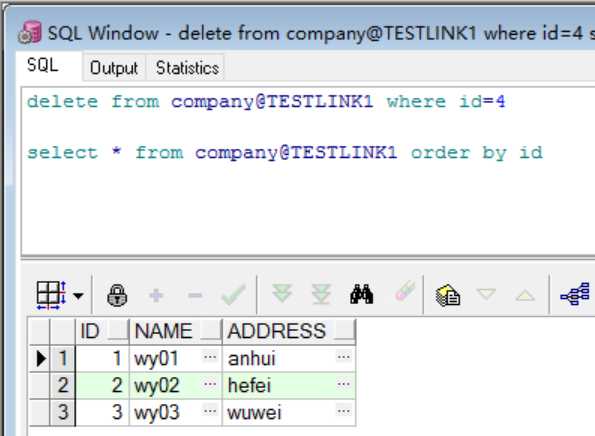Screen dimensions: 595x436
Task: Click the down triangle next record icon
Action: [486, 294]
